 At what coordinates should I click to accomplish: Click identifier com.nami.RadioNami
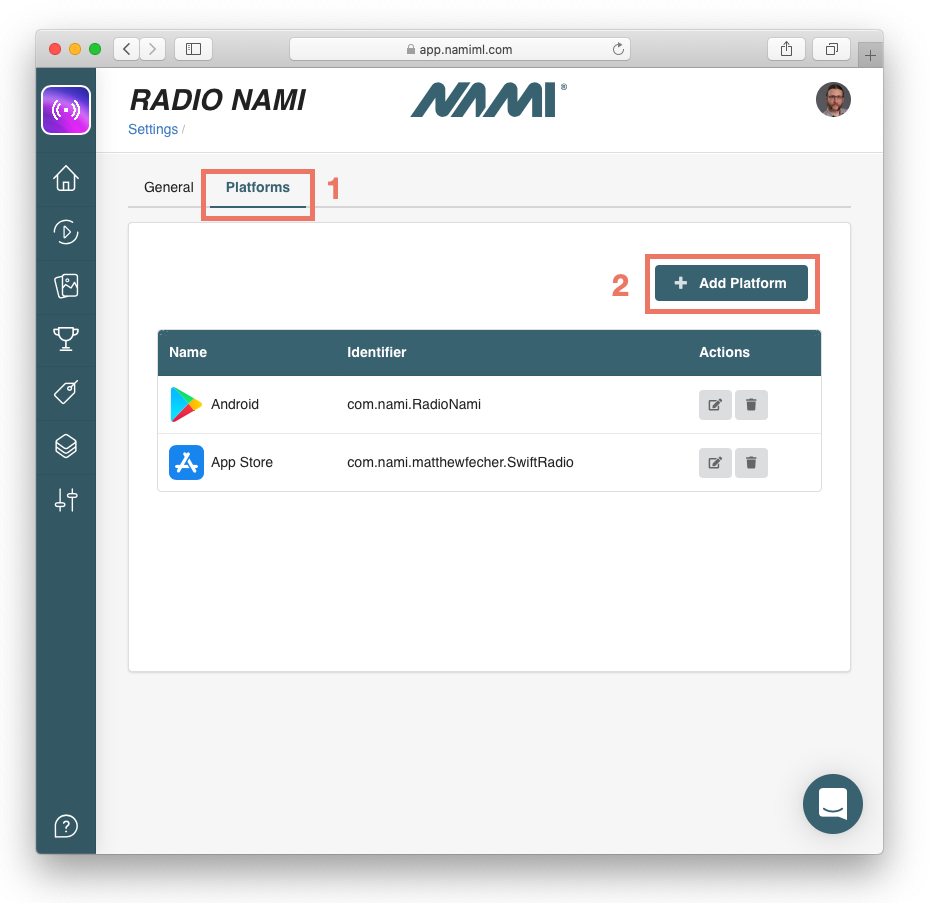tap(414, 405)
